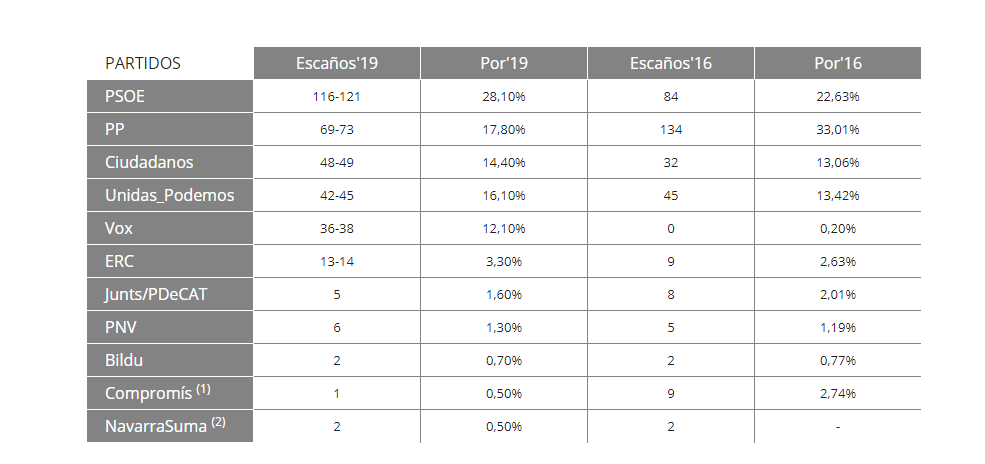This screenshot has width=985, height=464.
Task: Select the Junts/PDeCAT row label
Action: [160, 294]
